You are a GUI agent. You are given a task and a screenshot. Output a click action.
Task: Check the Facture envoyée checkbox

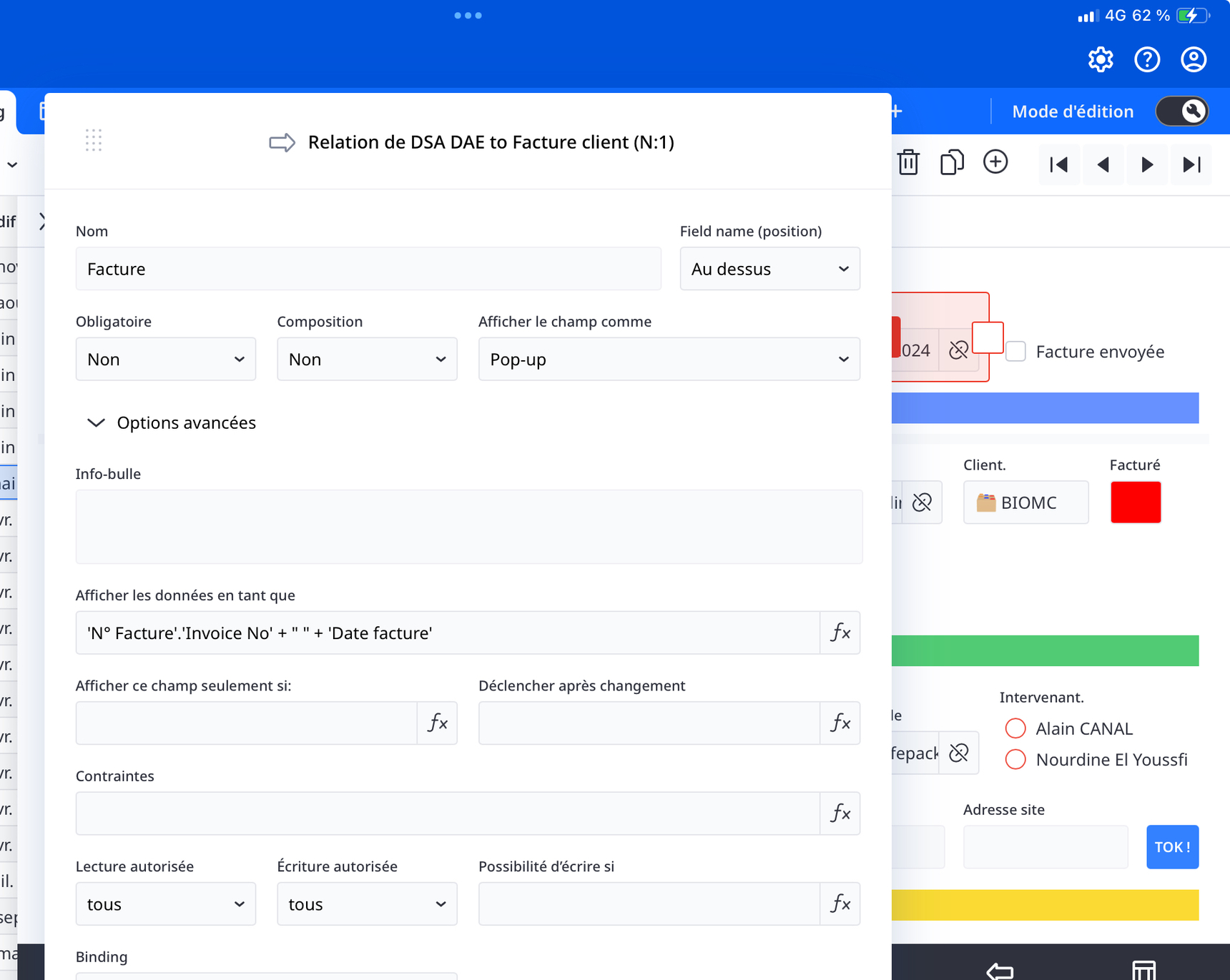[1015, 352]
